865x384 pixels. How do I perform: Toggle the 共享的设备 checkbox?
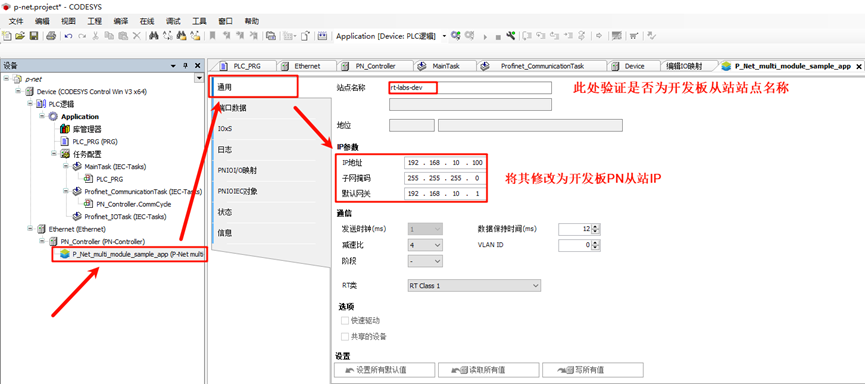[345, 337]
